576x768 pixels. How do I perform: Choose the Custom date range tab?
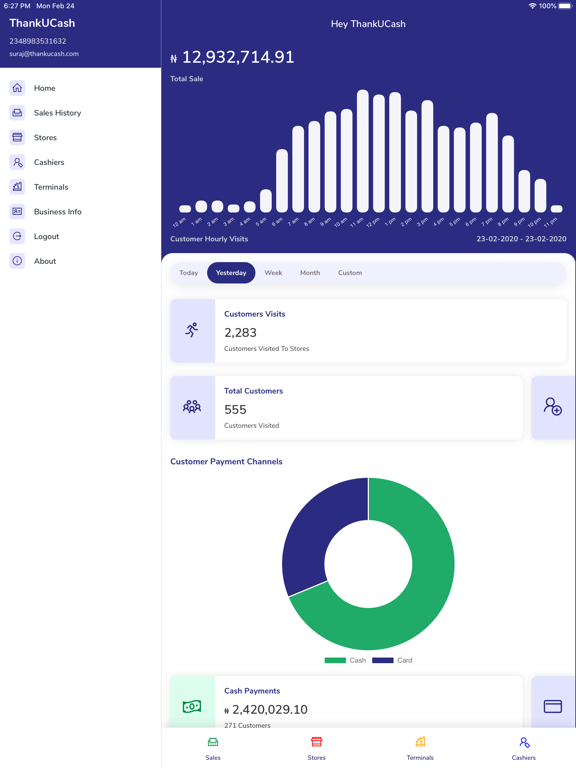[350, 273]
